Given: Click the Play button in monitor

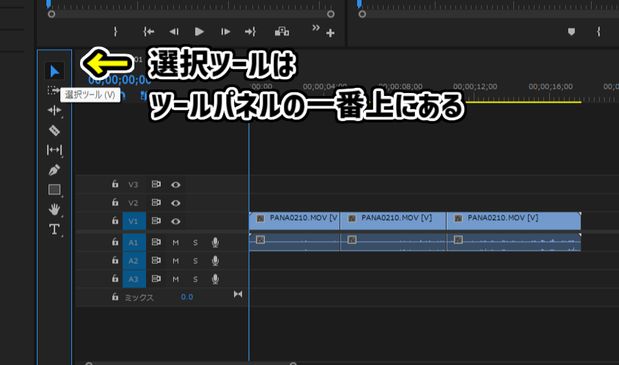Looking at the screenshot, I should pyautogui.click(x=199, y=32).
